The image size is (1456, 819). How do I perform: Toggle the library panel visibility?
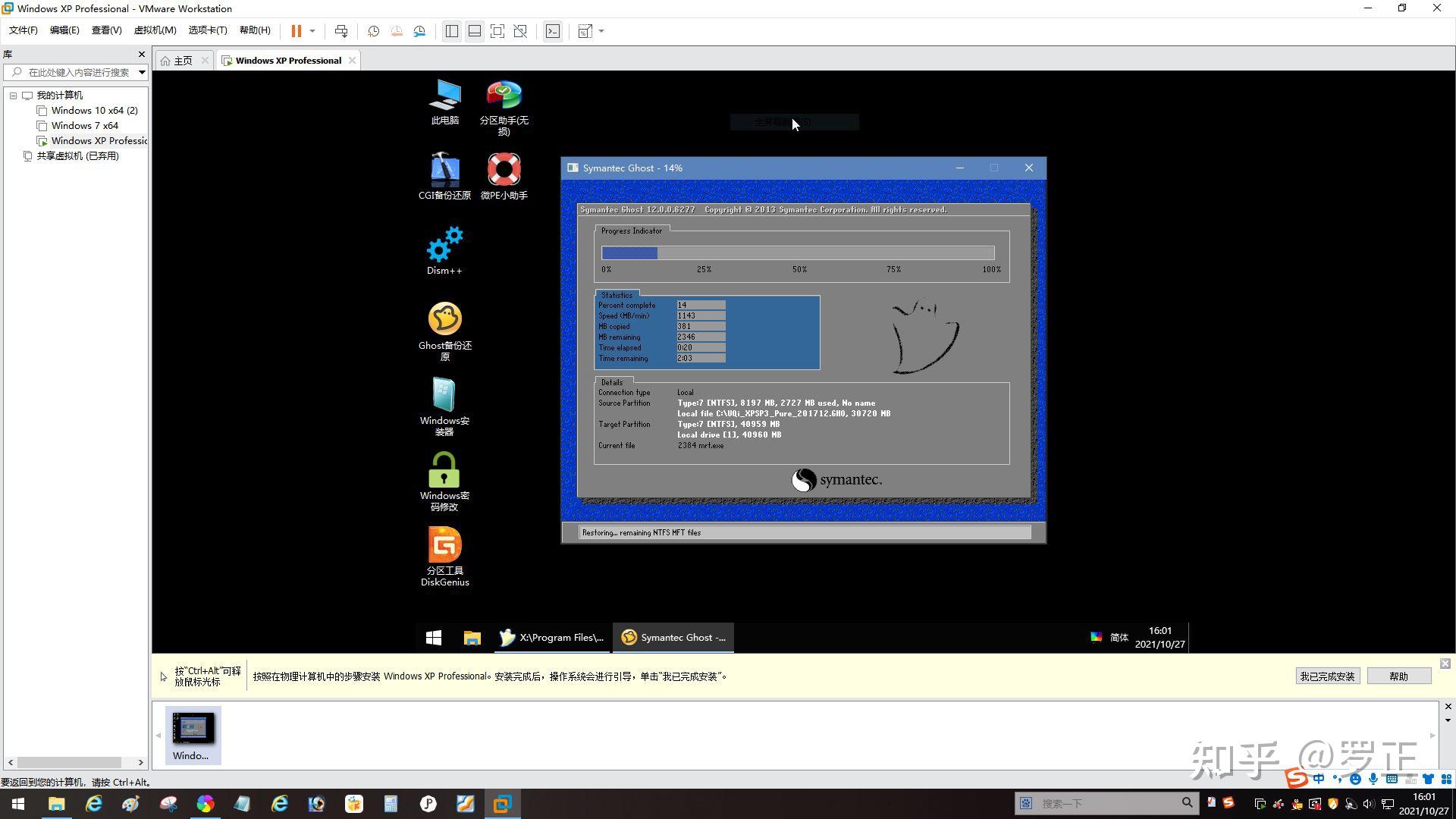tap(452, 31)
